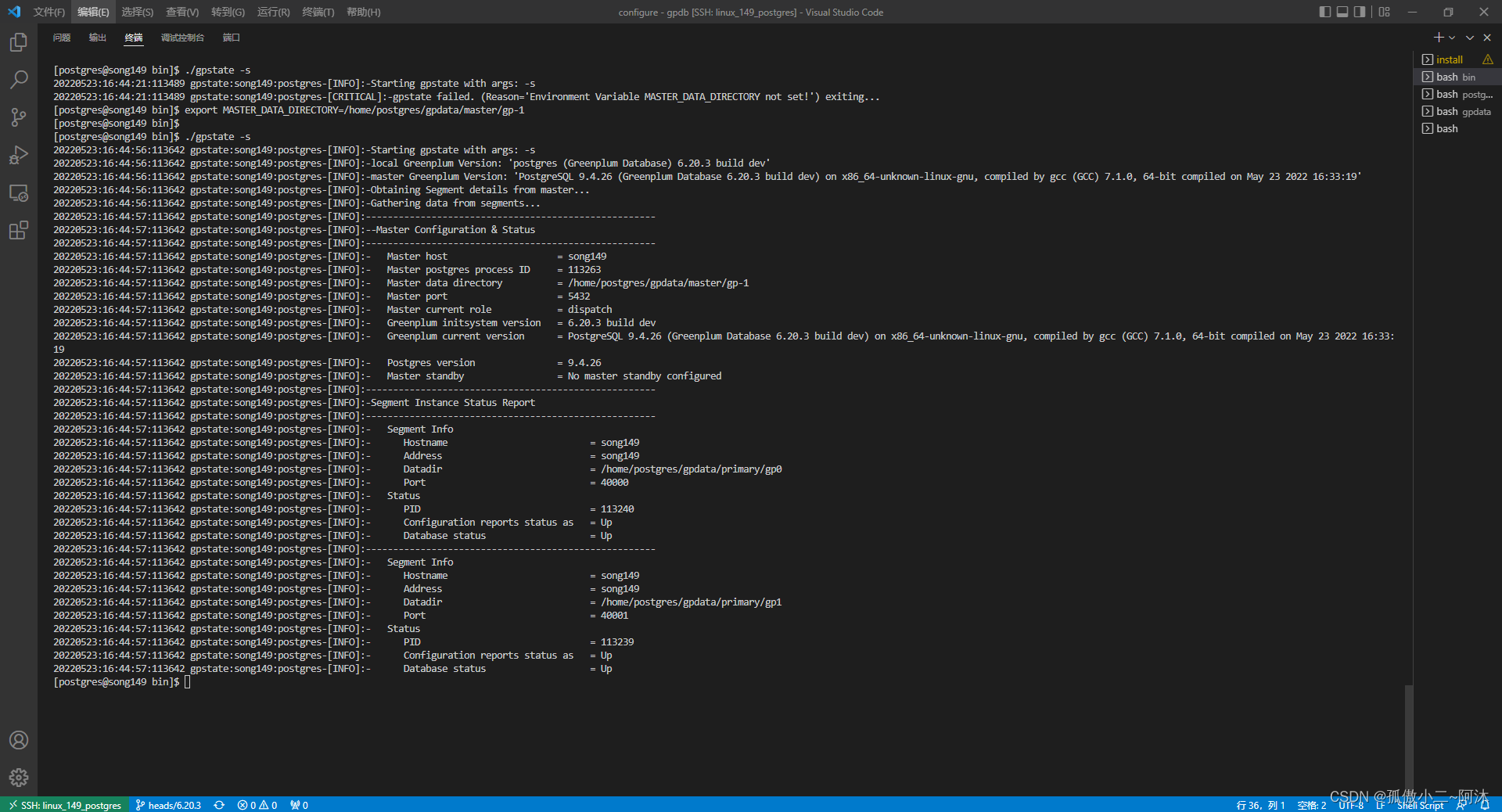Toggle secondary side bar layout icon
The height and width of the screenshot is (812, 1502).
[1360, 12]
